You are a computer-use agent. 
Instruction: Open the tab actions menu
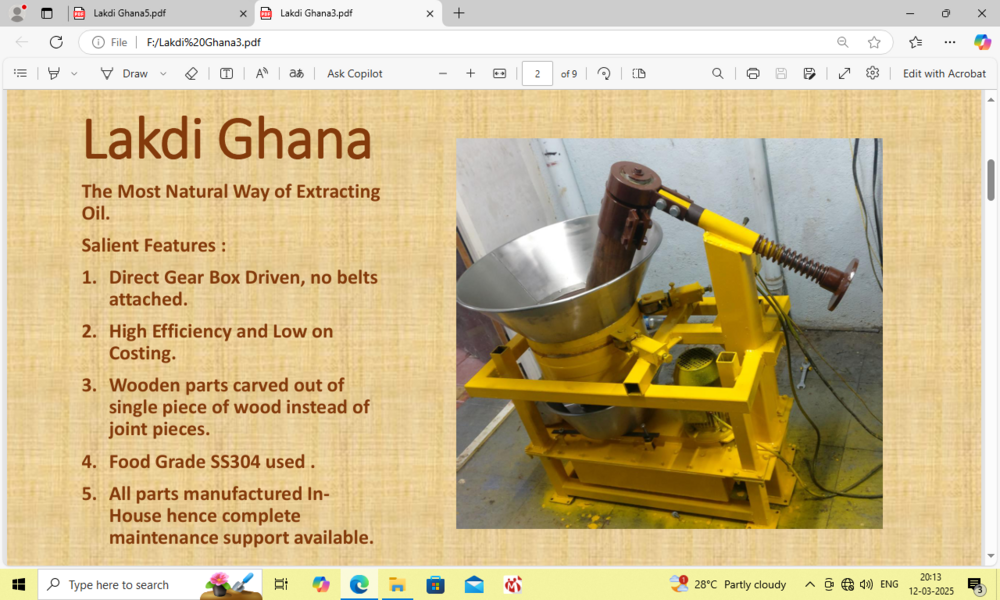tap(47, 13)
